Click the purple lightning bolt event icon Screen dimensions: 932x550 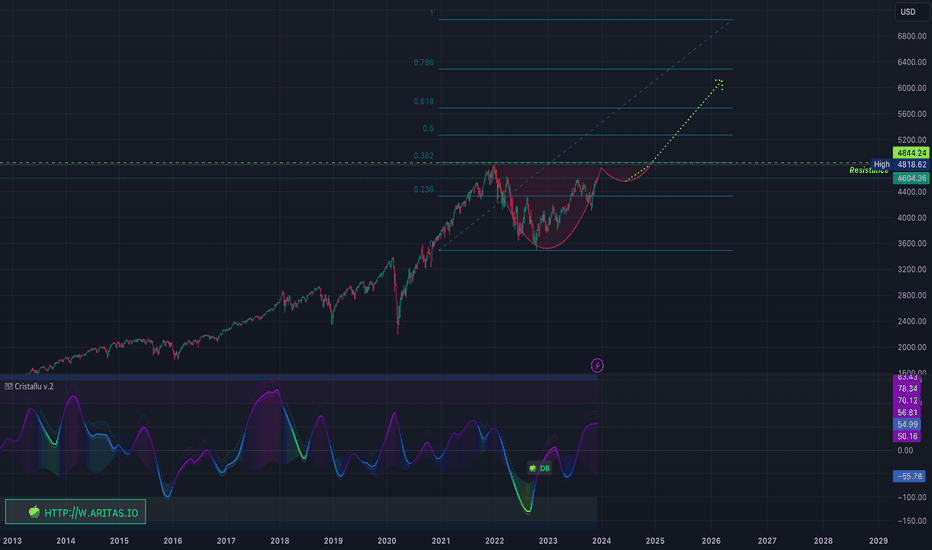[597, 365]
